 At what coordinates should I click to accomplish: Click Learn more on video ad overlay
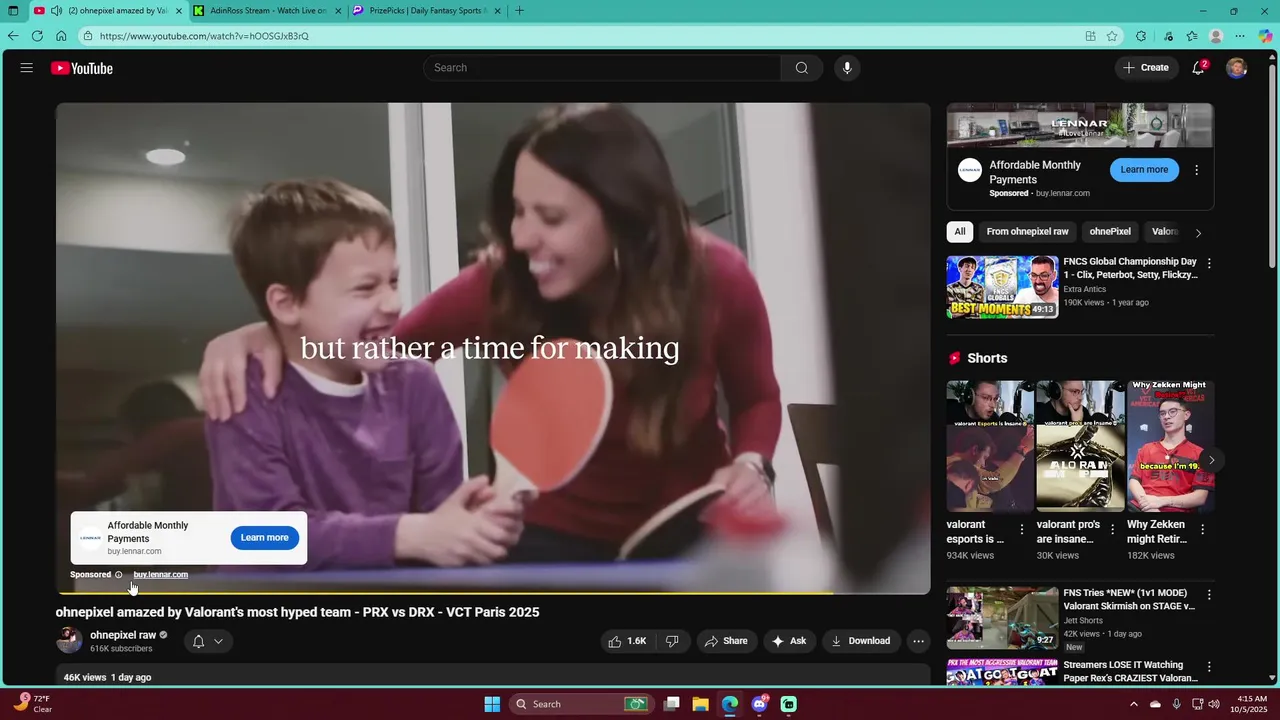(265, 538)
